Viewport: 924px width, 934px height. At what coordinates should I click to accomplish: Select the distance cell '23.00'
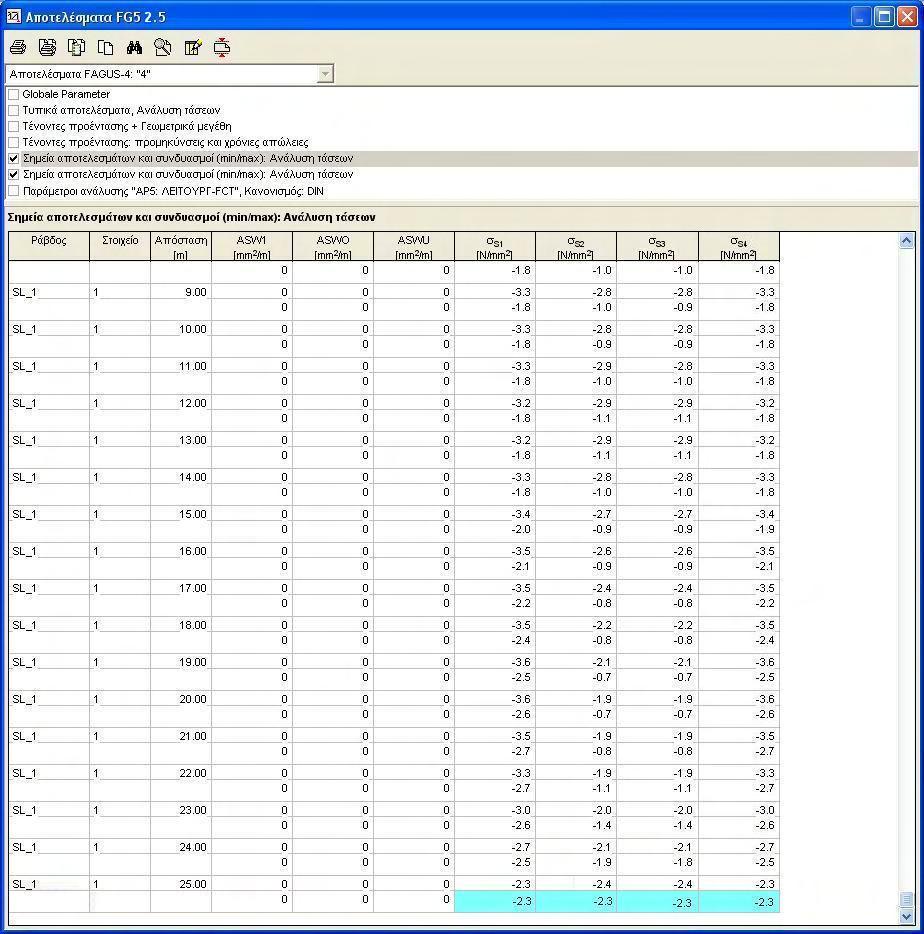[x=181, y=810]
